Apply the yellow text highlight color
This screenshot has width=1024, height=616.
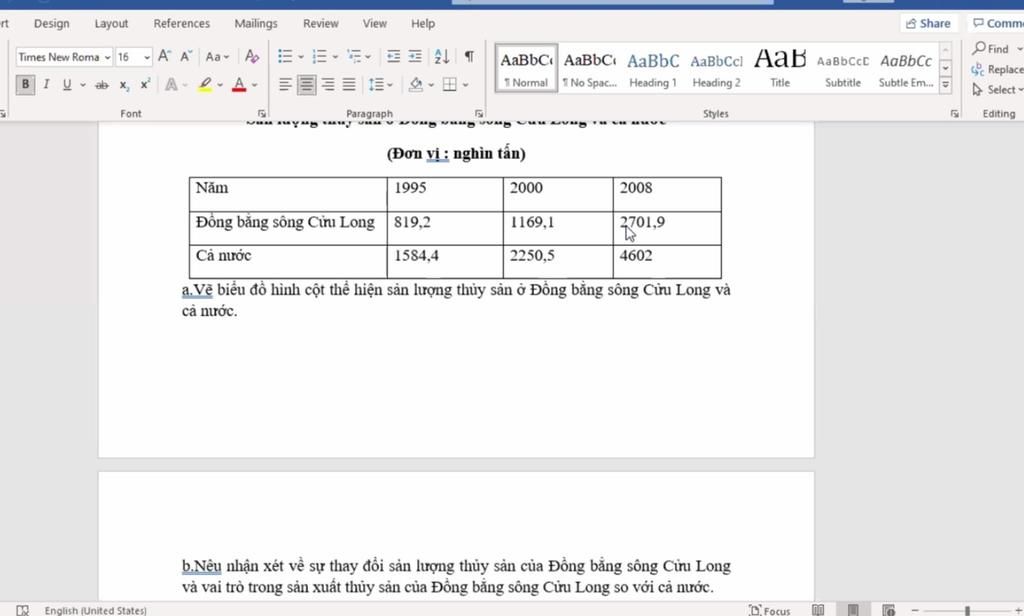coord(205,85)
